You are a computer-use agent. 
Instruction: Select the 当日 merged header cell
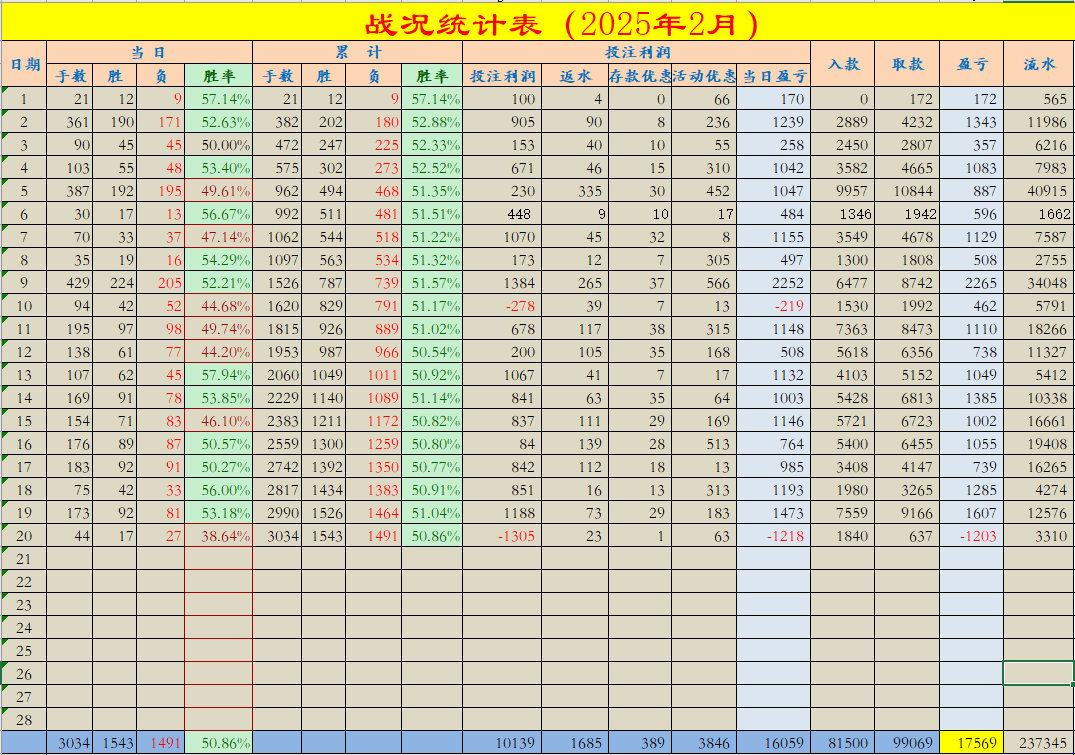point(152,51)
